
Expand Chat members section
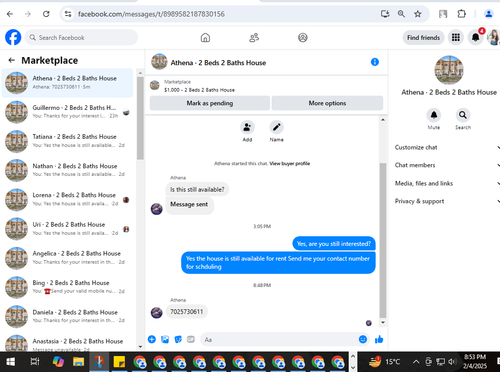(x=447, y=165)
